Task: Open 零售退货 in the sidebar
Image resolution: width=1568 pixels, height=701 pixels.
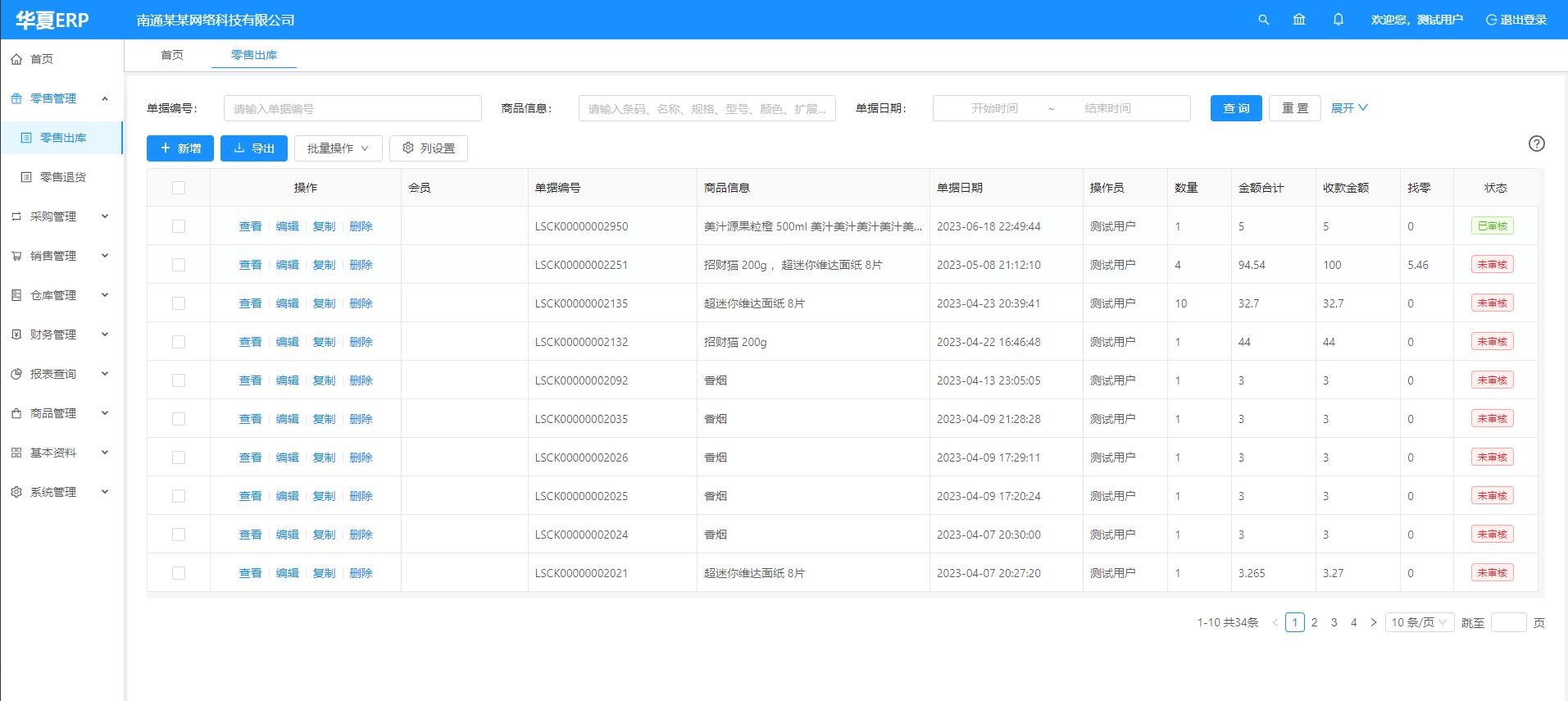Action: [63, 177]
